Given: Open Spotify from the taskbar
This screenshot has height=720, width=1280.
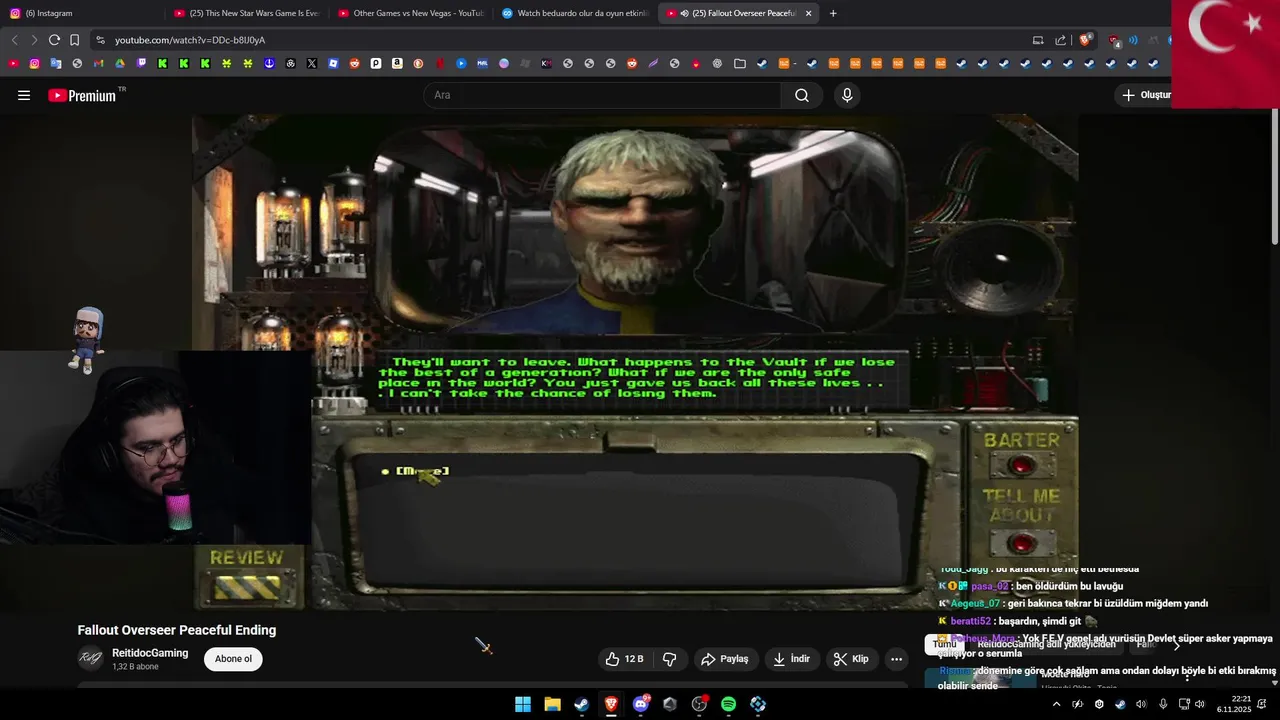Looking at the screenshot, I should 728,704.
